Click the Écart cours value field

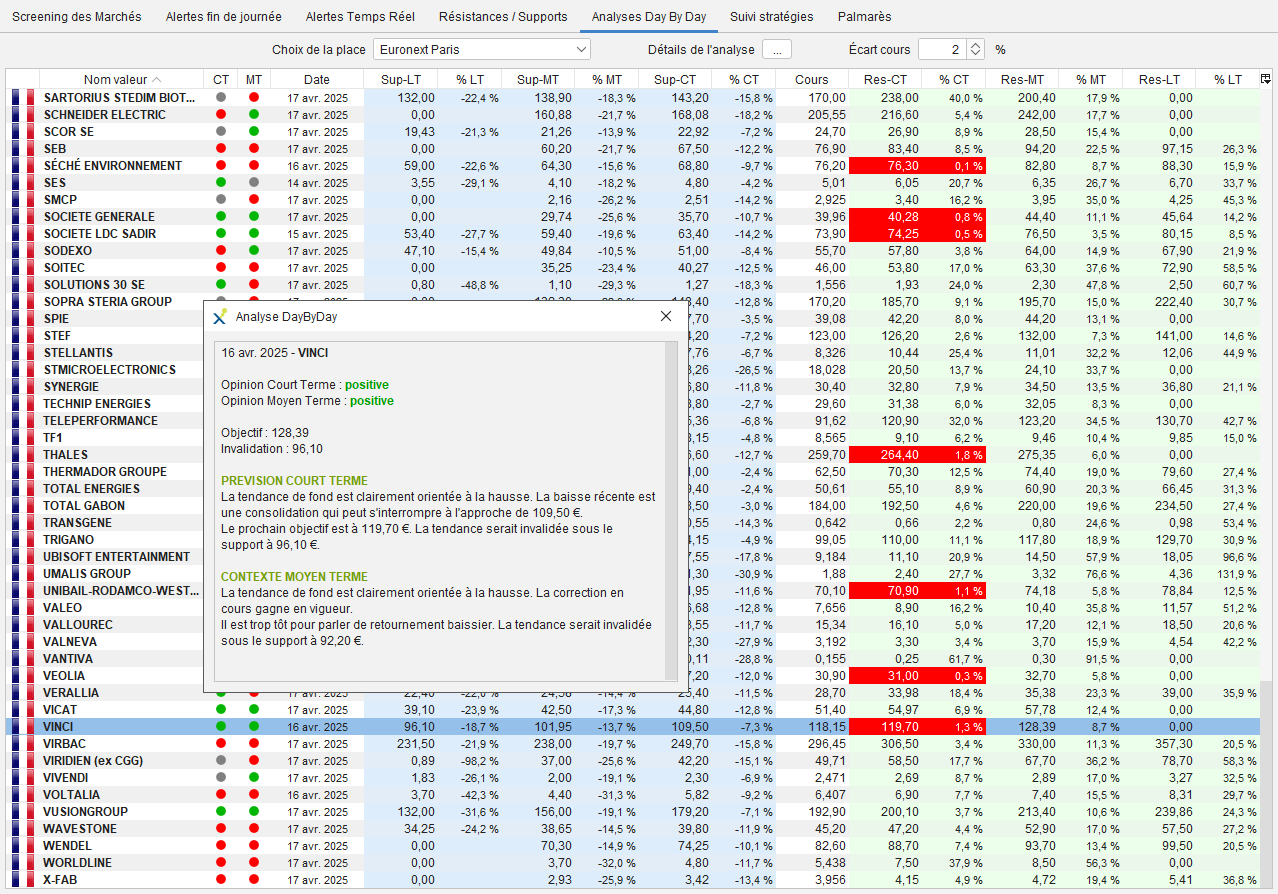[941, 49]
